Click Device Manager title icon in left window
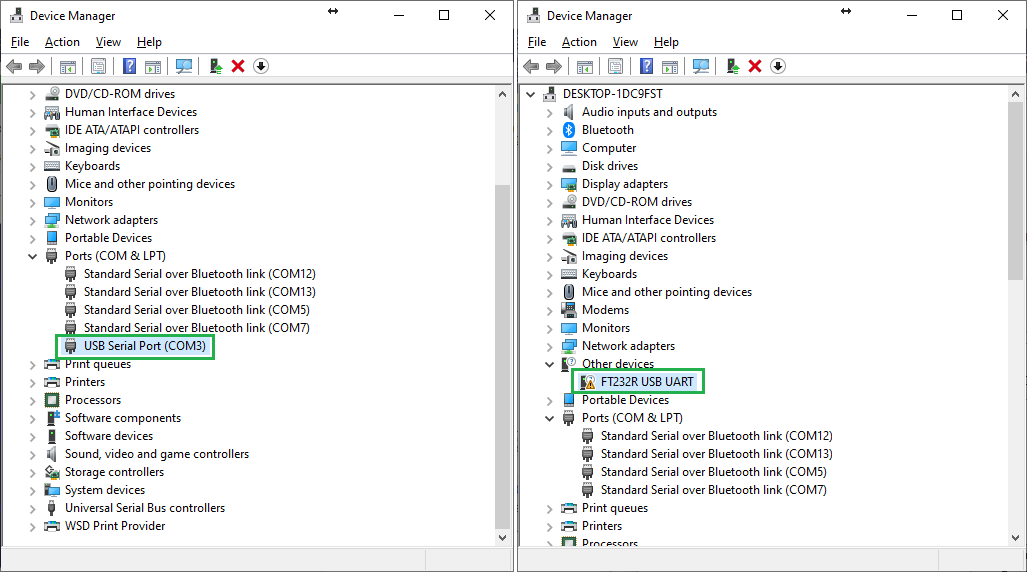1027x572 pixels. 16,15
